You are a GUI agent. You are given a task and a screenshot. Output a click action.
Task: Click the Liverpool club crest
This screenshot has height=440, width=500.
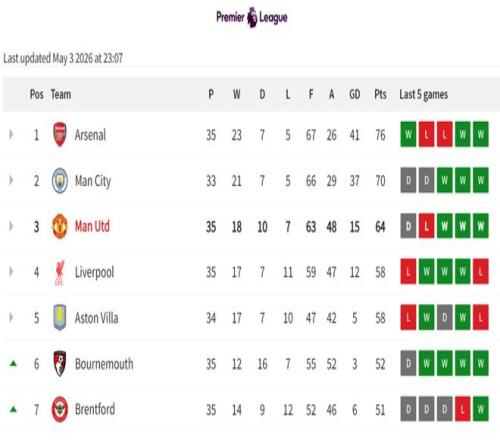(x=60, y=272)
